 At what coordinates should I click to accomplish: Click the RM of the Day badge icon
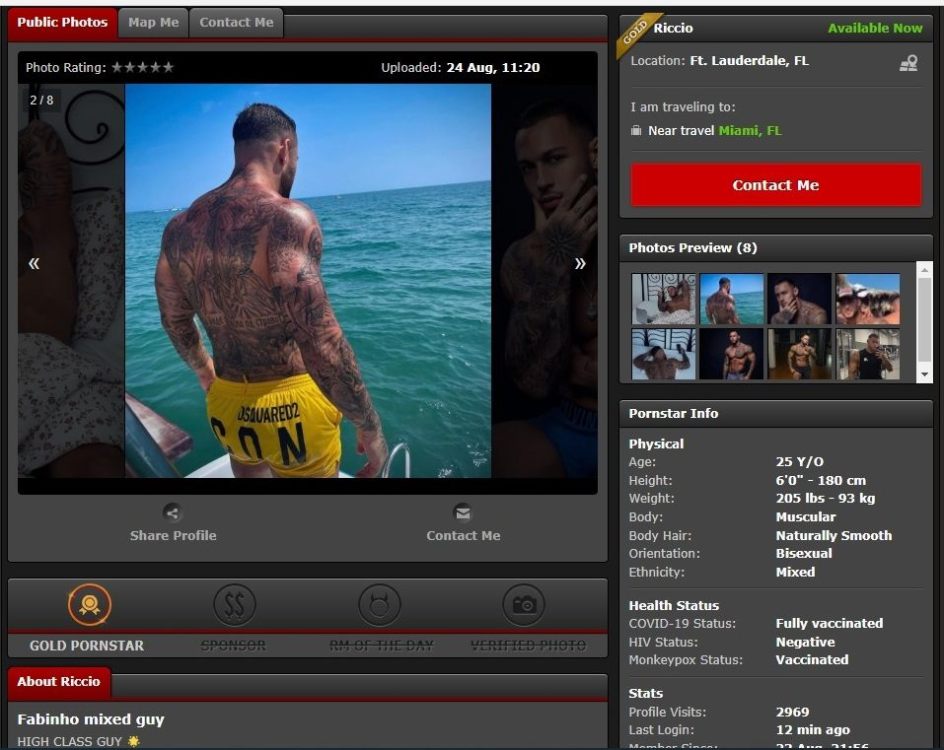point(379,605)
